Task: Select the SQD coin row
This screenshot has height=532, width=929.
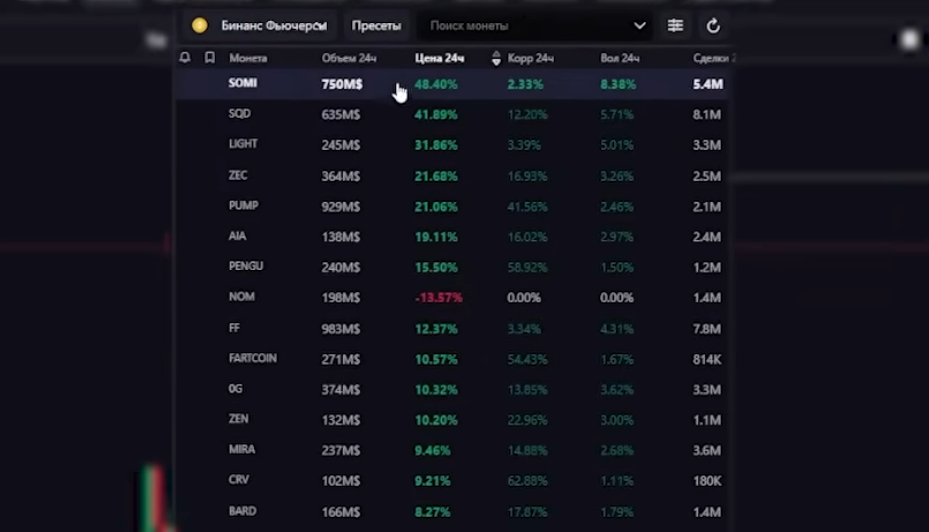Action: point(453,114)
